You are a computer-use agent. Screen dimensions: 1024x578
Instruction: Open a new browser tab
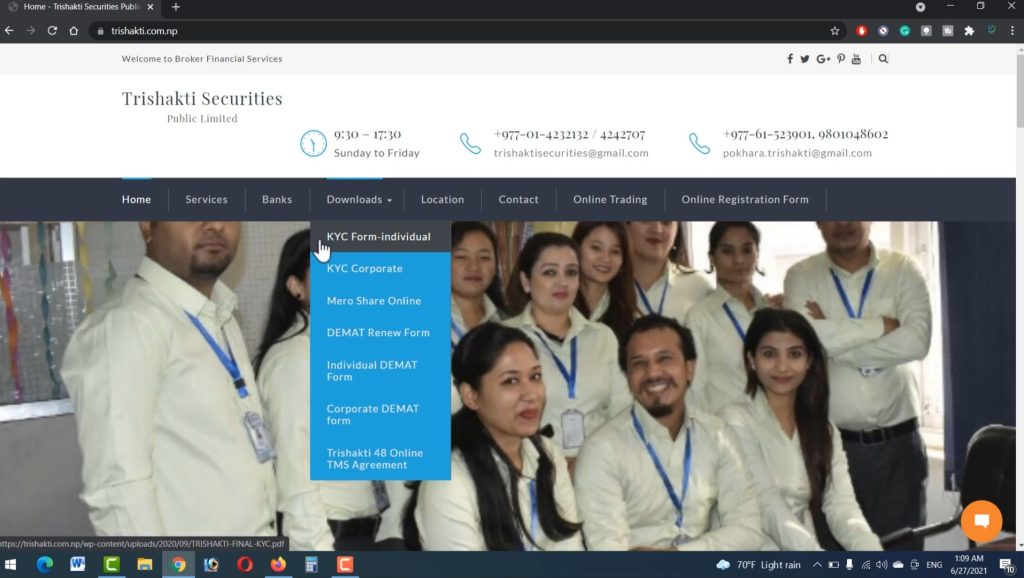click(x=176, y=7)
